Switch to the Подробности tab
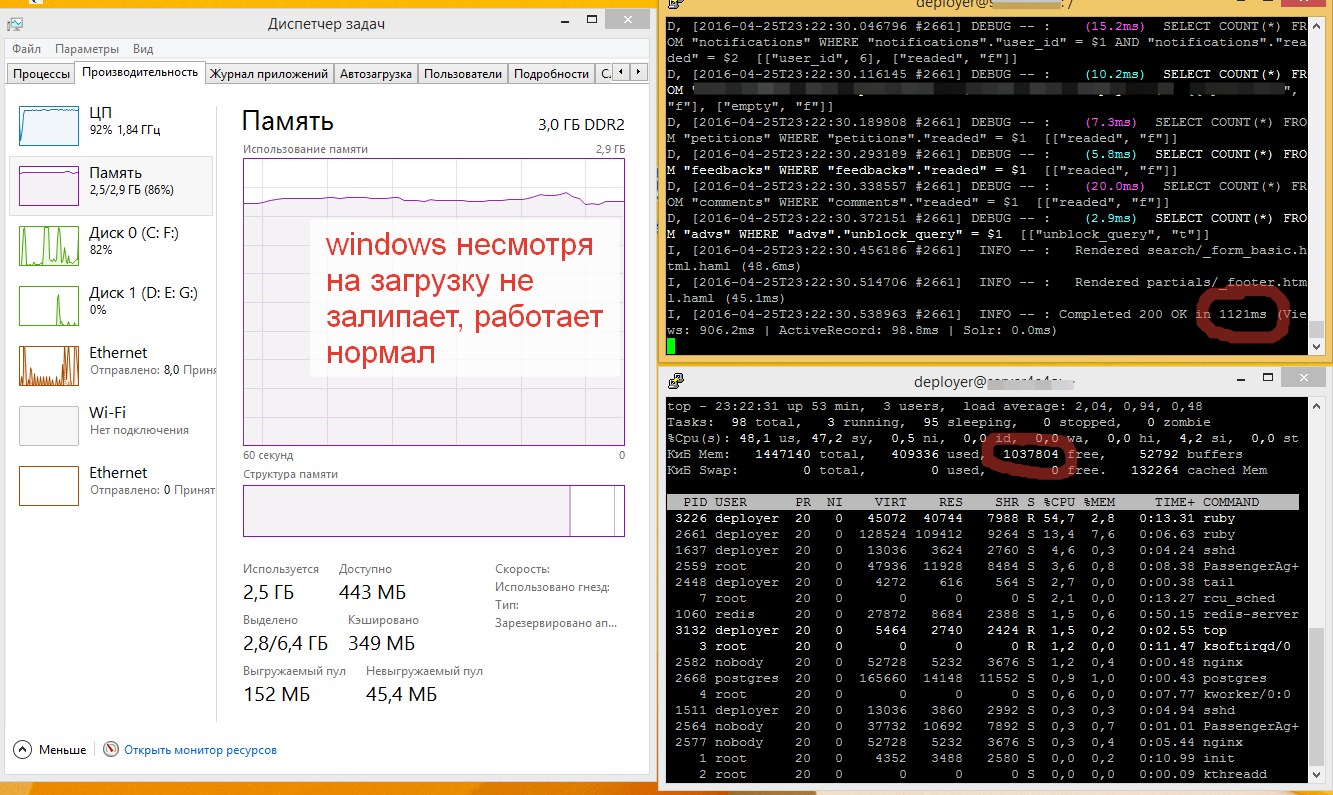The width and height of the screenshot is (1333, 795). click(551, 74)
